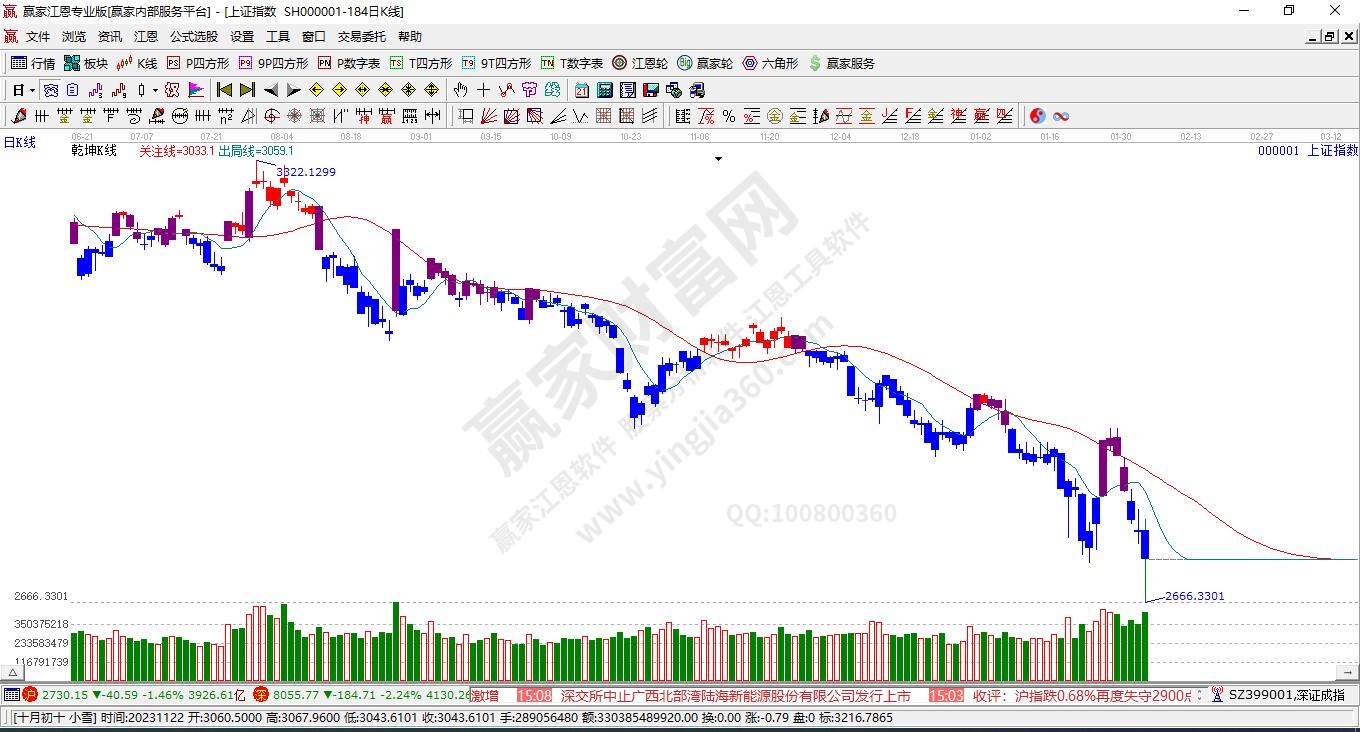The width and height of the screenshot is (1360, 732).
Task: Expand the candlestick style dropdown arrow
Action: point(155,90)
